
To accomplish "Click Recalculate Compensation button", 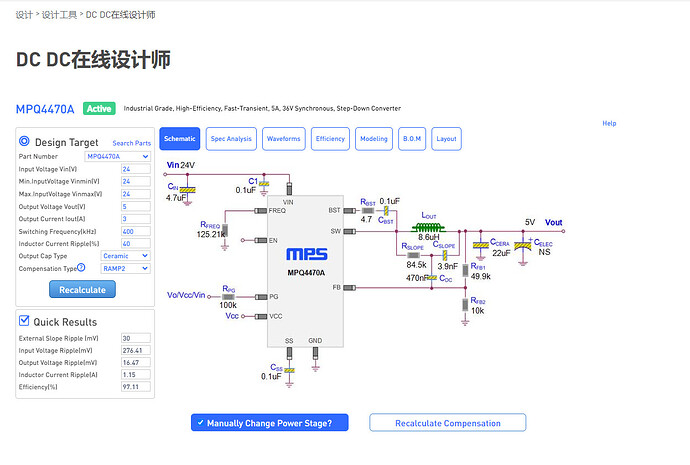I will pyautogui.click(x=448, y=423).
